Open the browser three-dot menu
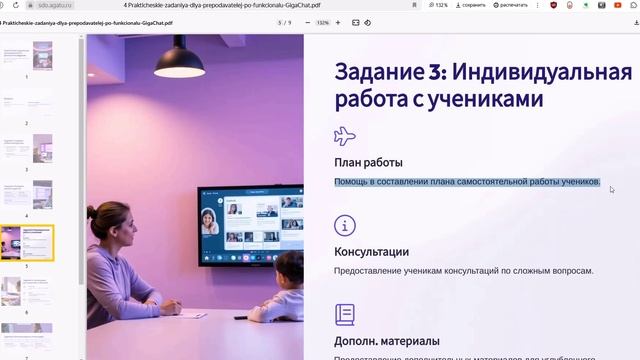This screenshot has height=360, width=640. click(x=537, y=5)
